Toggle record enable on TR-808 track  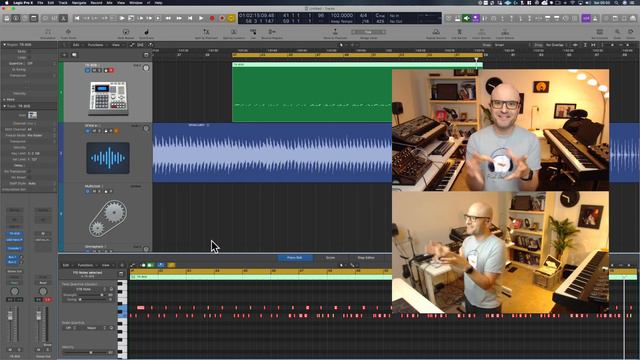(x=111, y=70)
